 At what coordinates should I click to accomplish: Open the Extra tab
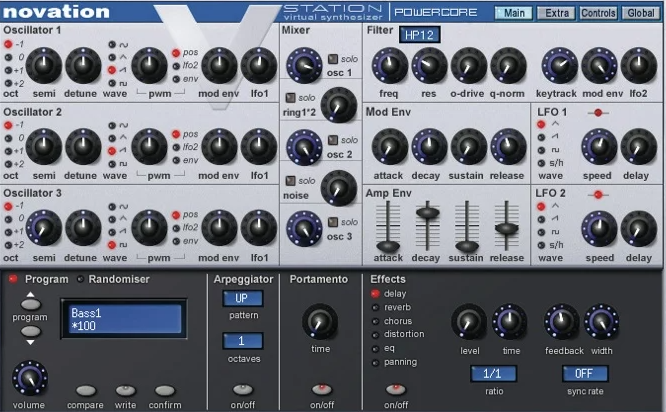[x=556, y=13]
